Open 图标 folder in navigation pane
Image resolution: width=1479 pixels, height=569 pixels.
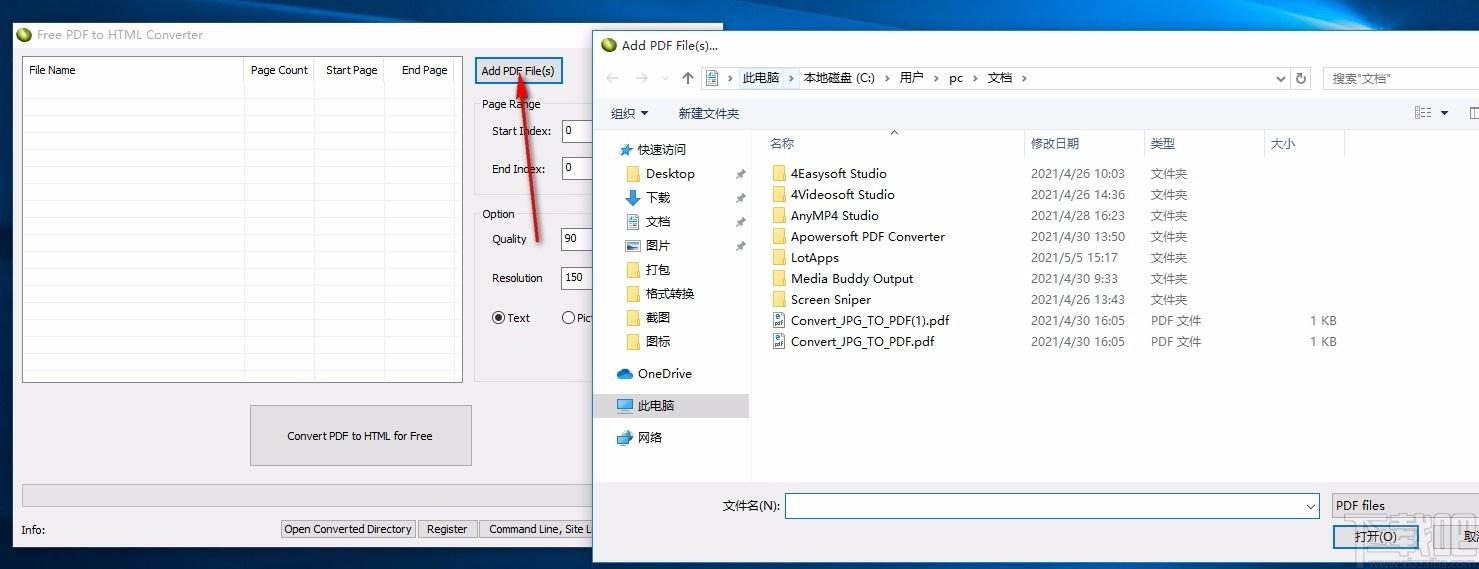click(x=657, y=341)
